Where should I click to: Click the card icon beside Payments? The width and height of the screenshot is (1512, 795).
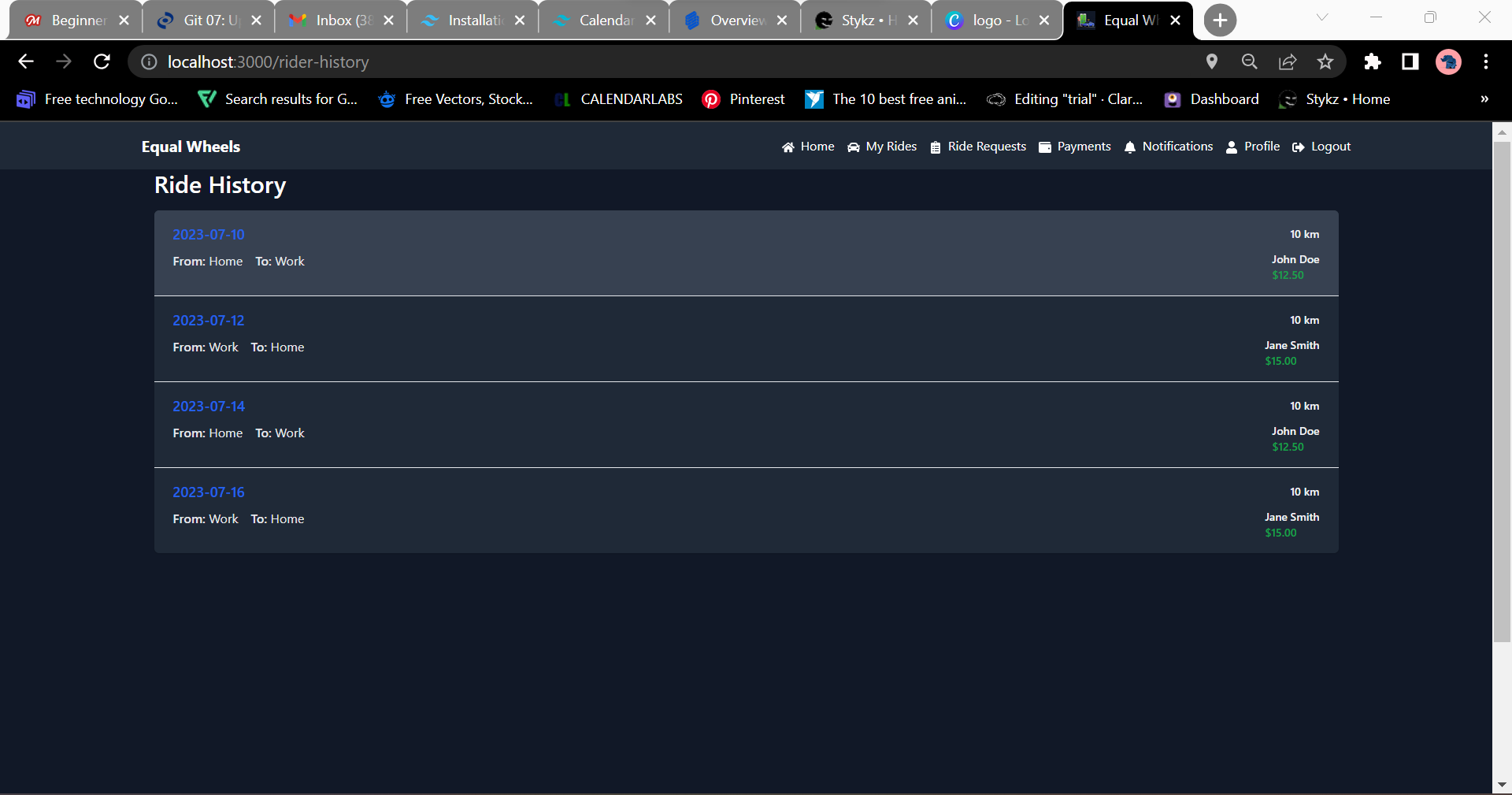click(1045, 147)
